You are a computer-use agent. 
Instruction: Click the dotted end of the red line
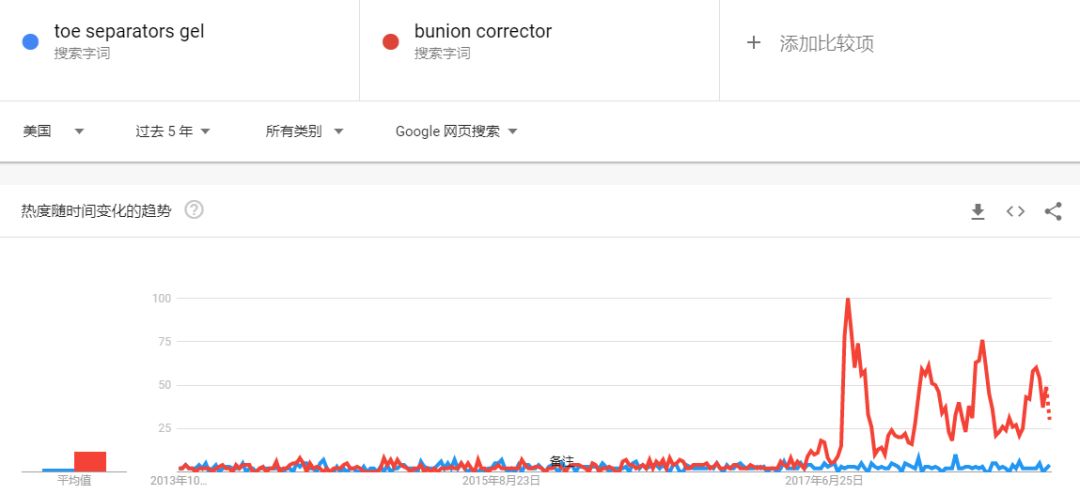[1048, 407]
